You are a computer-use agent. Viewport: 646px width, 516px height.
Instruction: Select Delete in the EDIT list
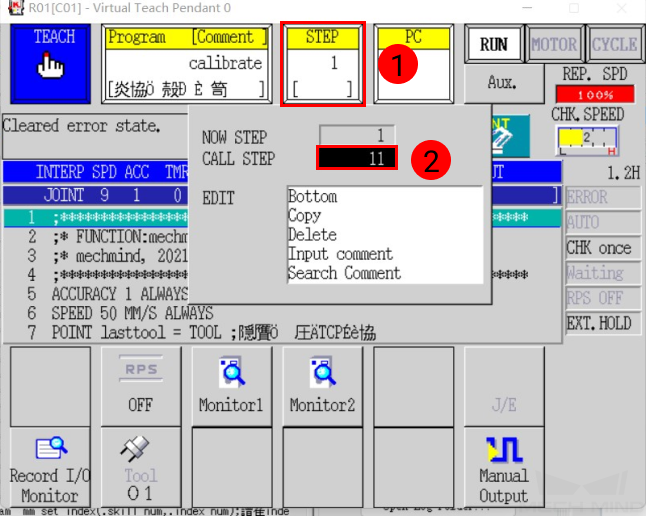click(312, 235)
